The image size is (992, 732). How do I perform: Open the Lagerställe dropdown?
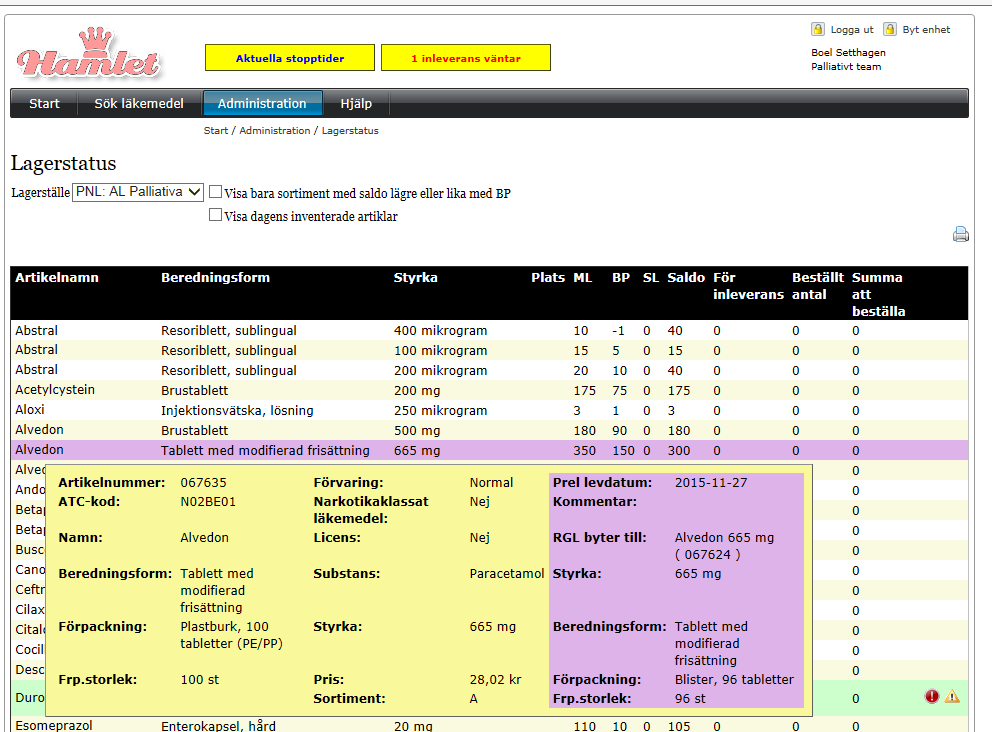coord(138,192)
